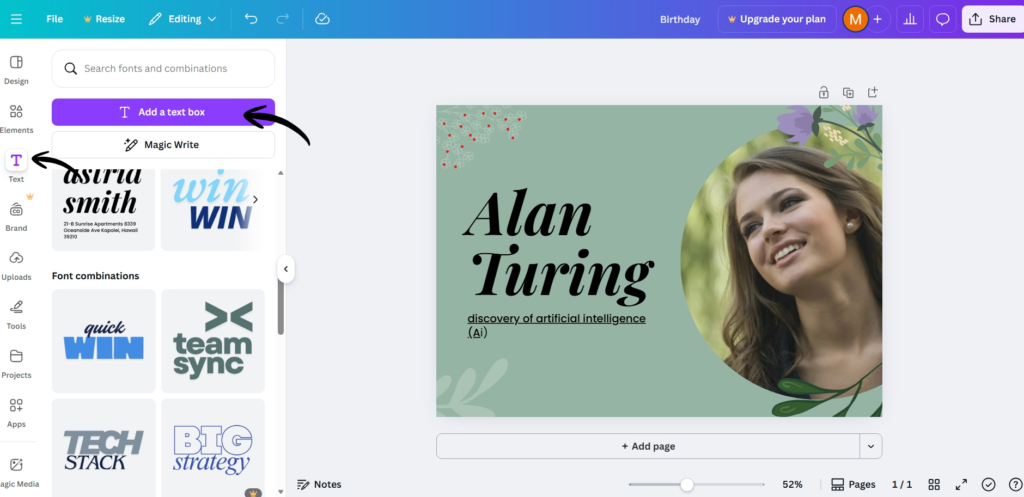Viewport: 1024px width, 497px height.
Task: Click the Undo arrow icon
Action: coord(251,19)
